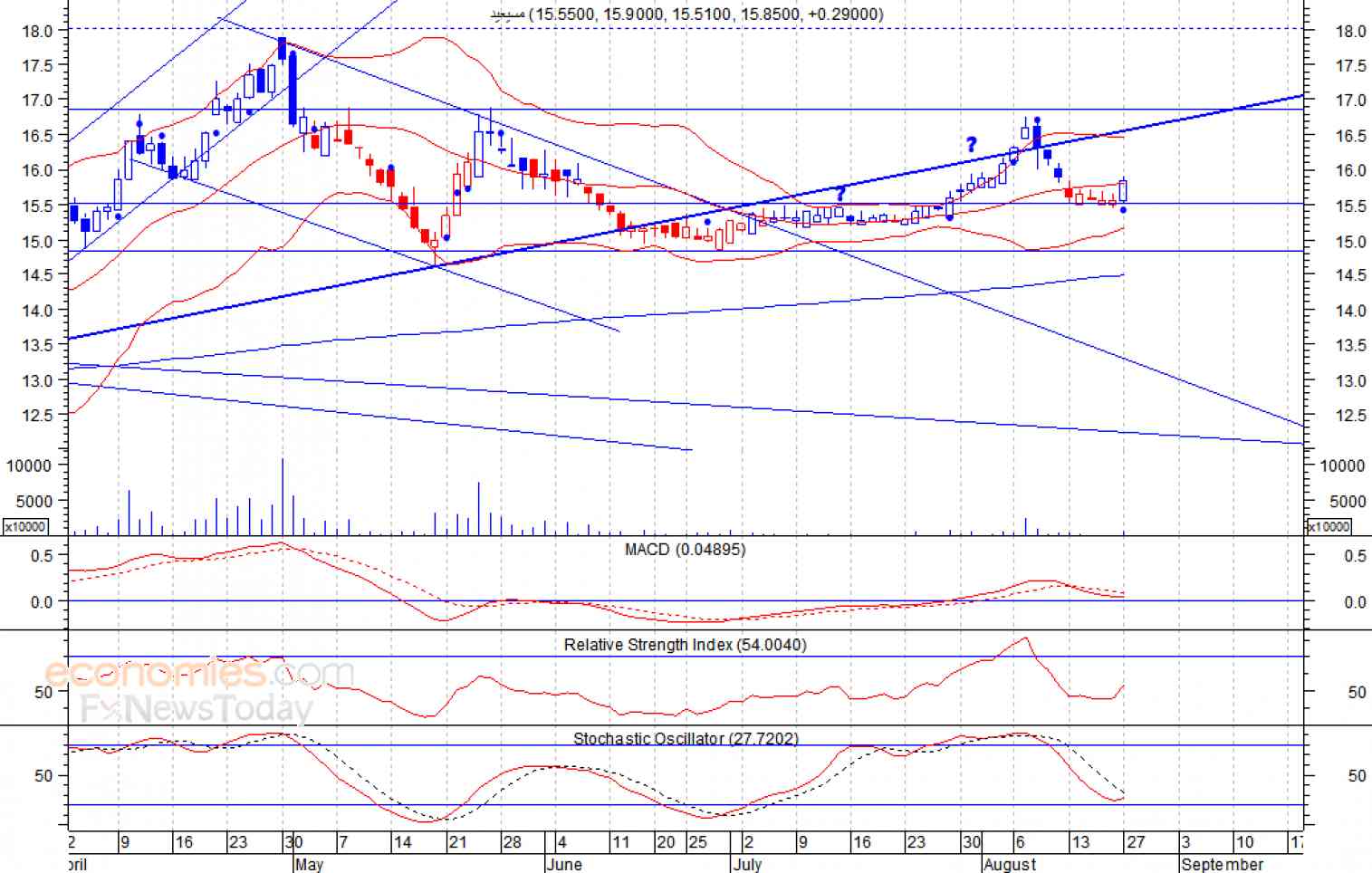1372x873 pixels.
Task: Click the Stochastic Oscillator title label
Action: tap(686, 739)
